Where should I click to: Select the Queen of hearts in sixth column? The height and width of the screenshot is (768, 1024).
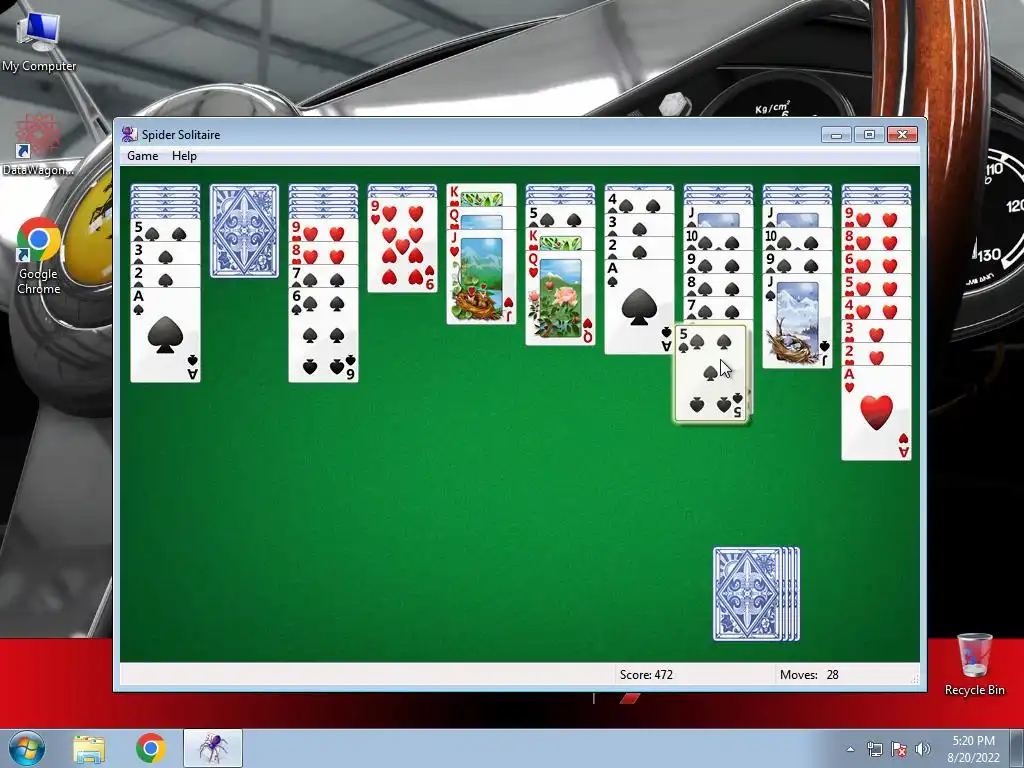[560, 298]
